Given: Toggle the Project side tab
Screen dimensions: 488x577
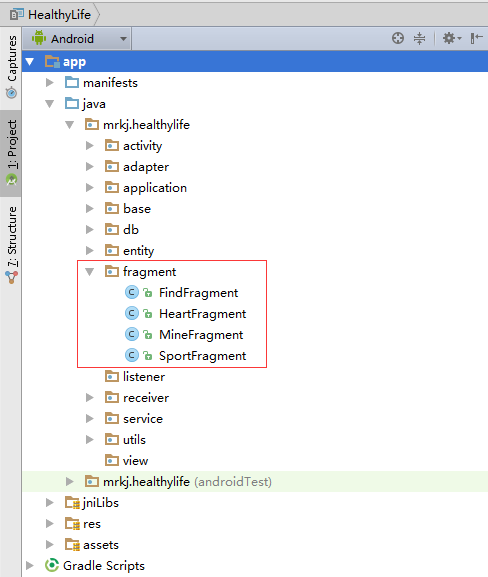Looking at the screenshot, I should click(x=11, y=153).
